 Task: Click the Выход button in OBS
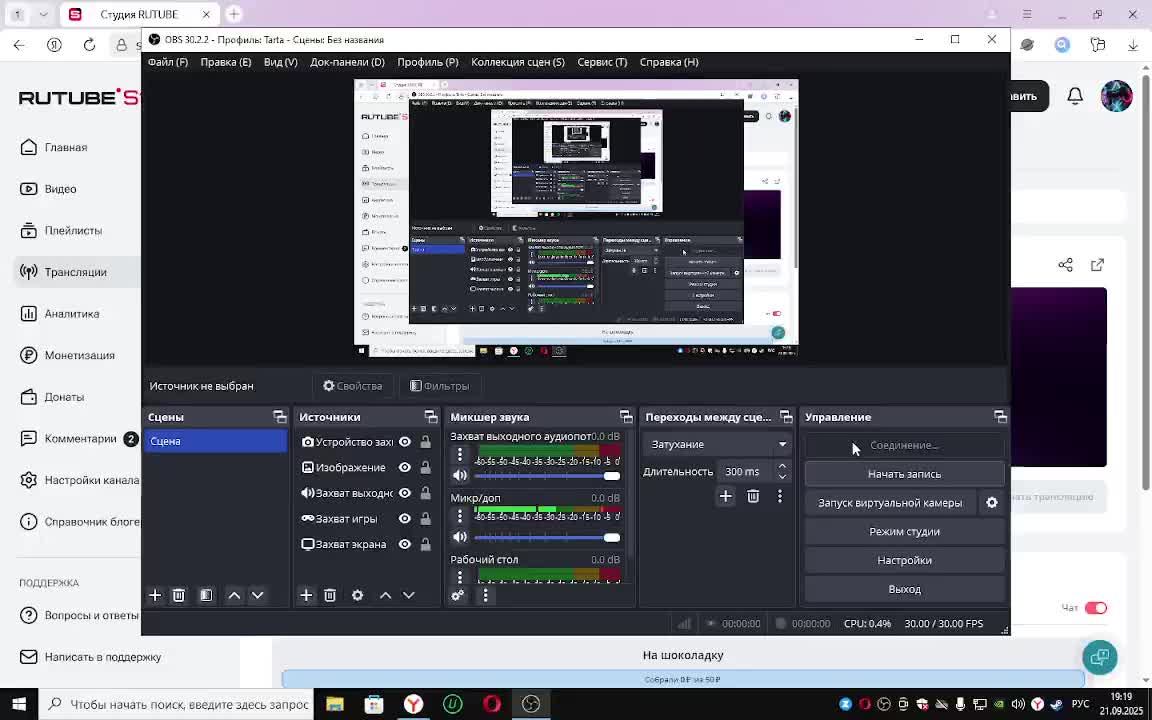click(x=904, y=589)
